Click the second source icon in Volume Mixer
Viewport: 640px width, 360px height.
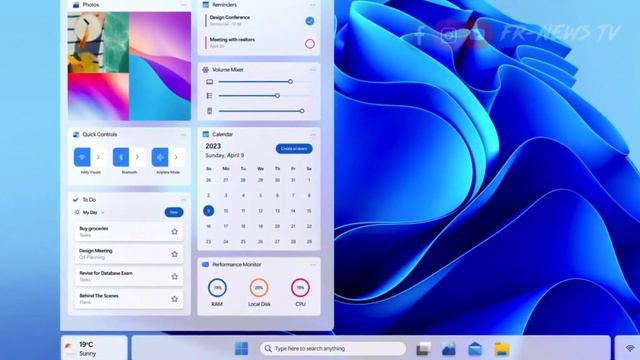[209, 96]
